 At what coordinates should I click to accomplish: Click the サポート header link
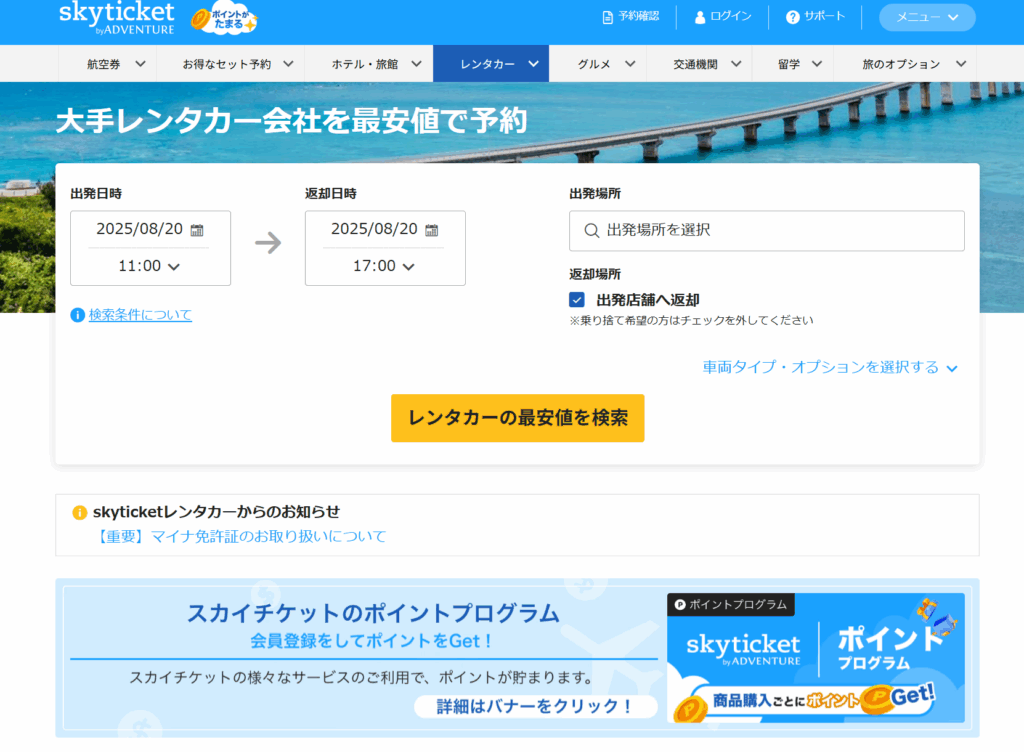(x=816, y=17)
